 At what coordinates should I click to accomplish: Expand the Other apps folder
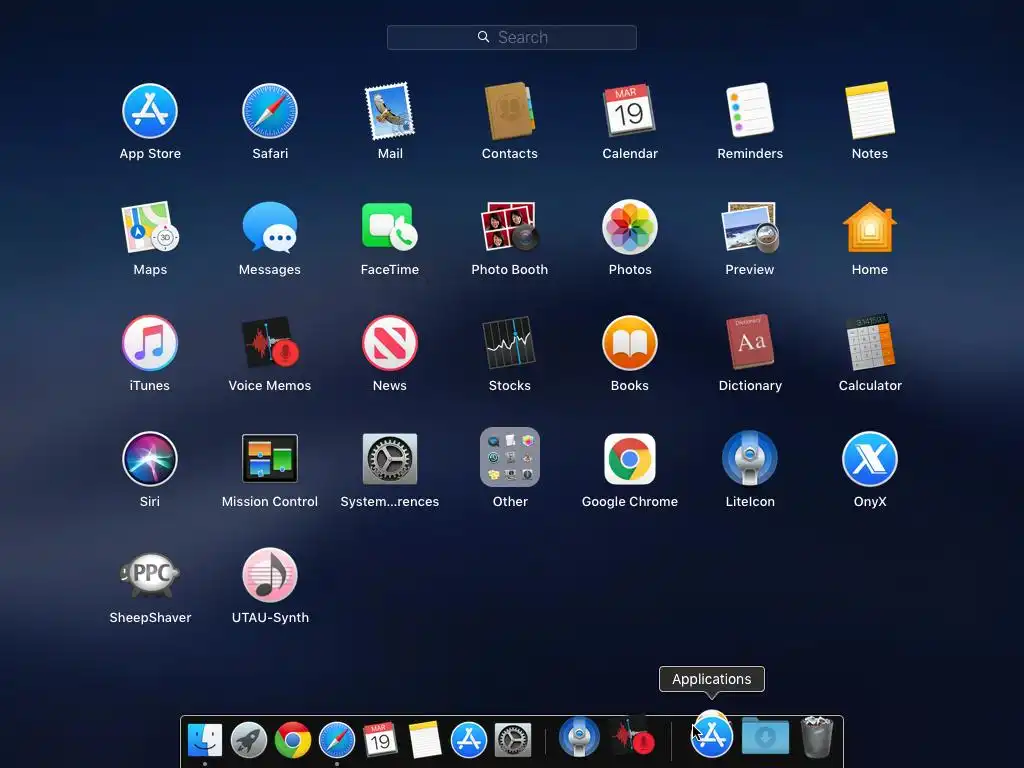tap(509, 457)
